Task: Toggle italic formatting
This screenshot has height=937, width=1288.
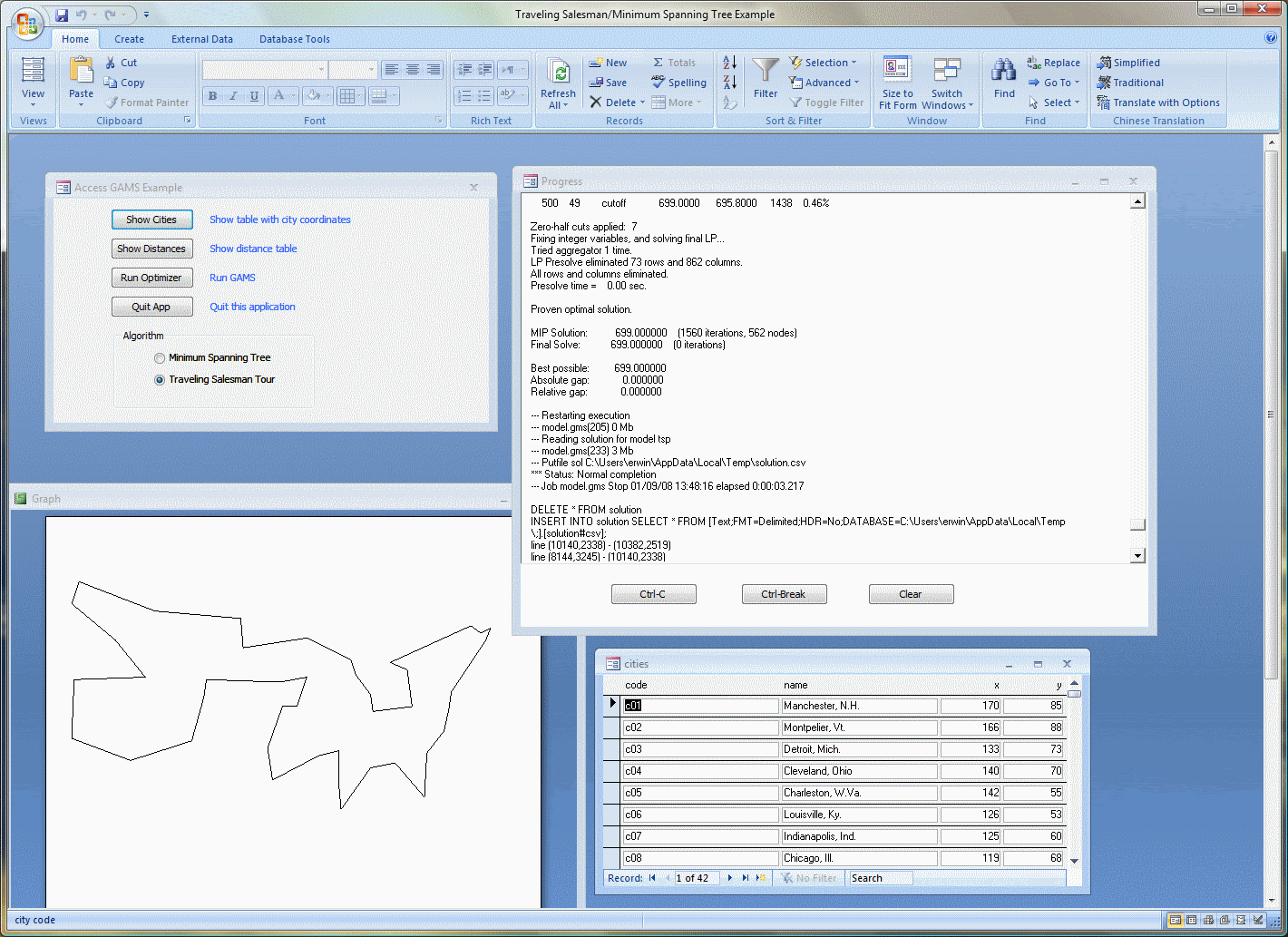Action: pos(233,95)
